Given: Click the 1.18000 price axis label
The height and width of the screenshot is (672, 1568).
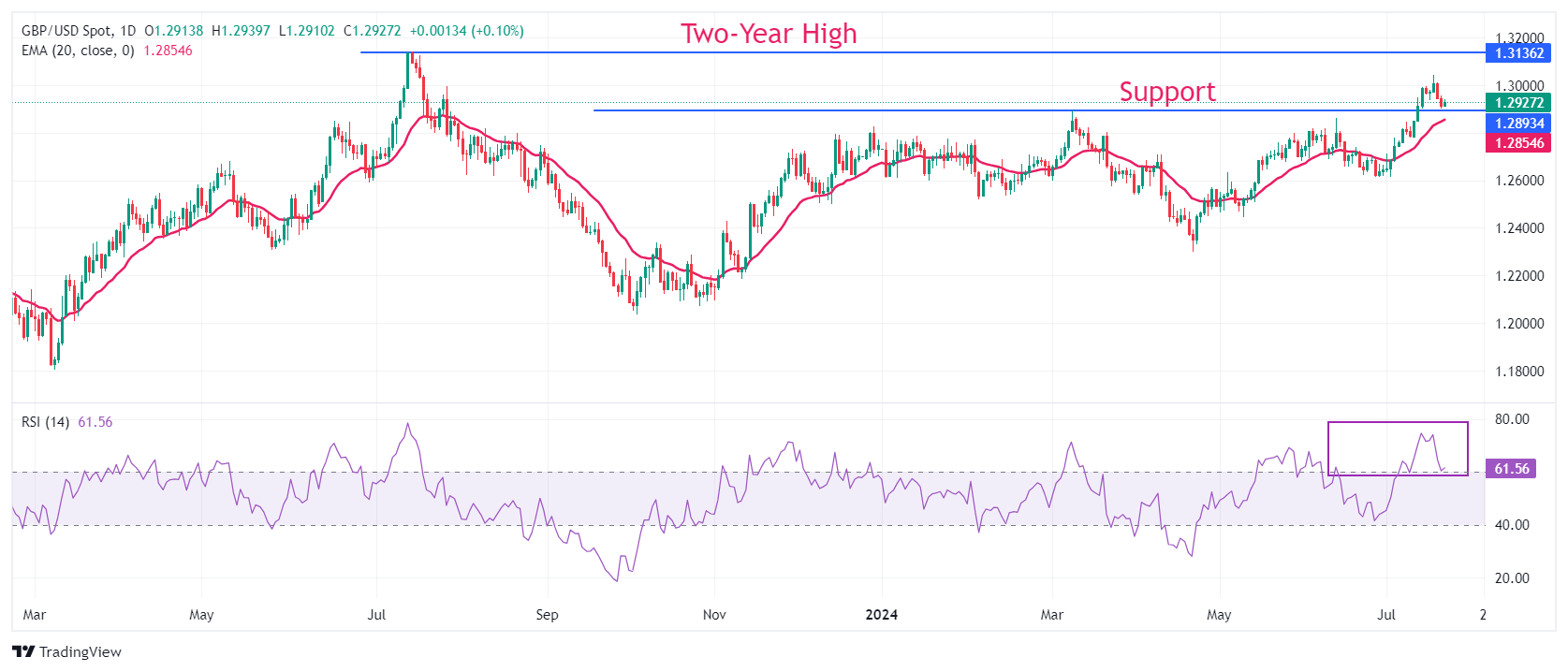Looking at the screenshot, I should 1518,372.
